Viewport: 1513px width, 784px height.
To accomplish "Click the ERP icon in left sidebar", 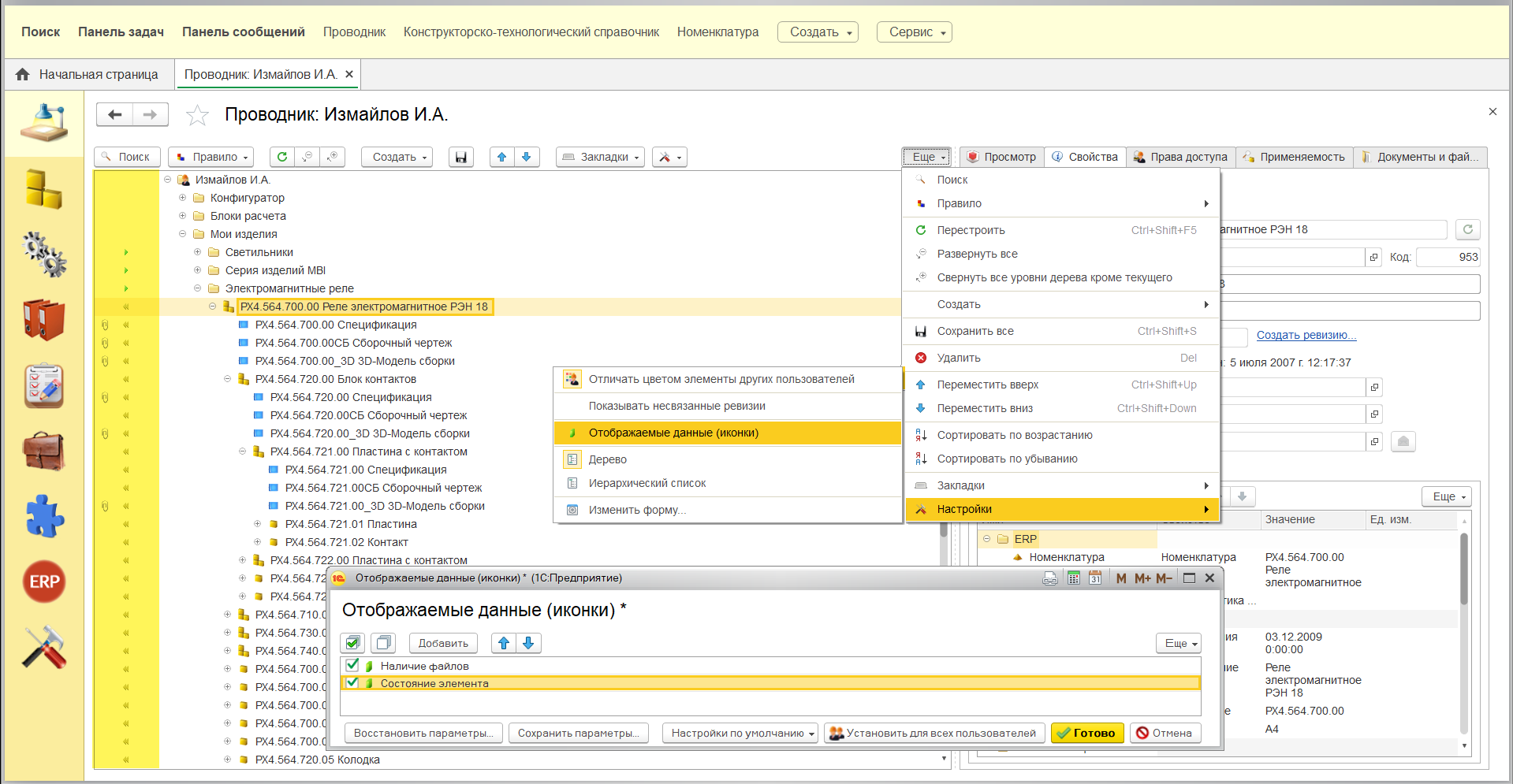I will 44,581.
